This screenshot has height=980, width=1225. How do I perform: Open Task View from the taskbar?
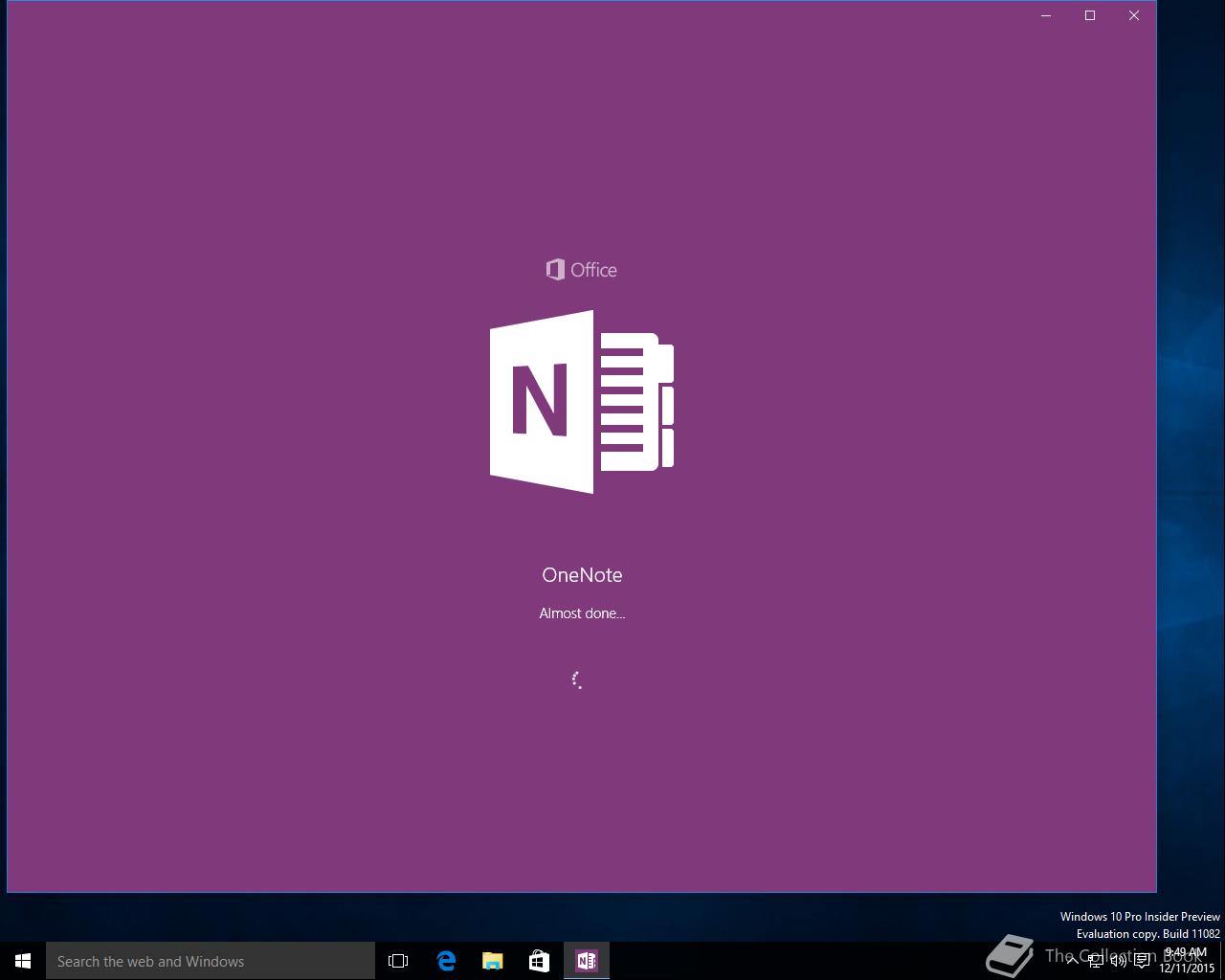(398, 961)
